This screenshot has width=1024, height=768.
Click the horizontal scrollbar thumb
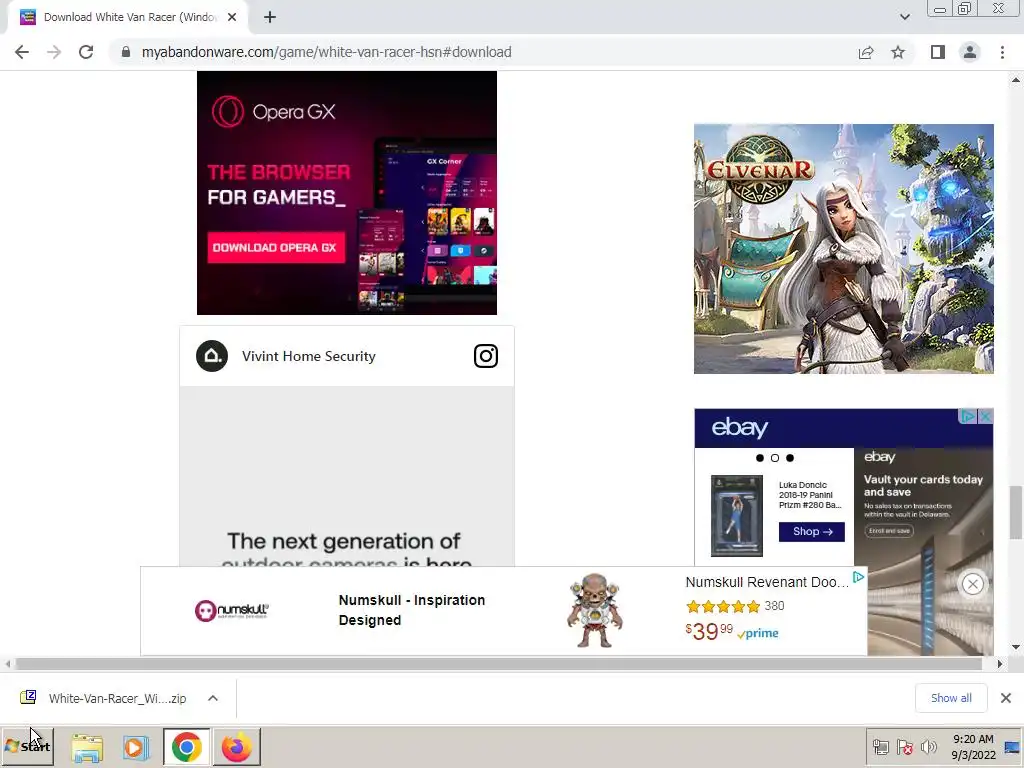click(499, 664)
